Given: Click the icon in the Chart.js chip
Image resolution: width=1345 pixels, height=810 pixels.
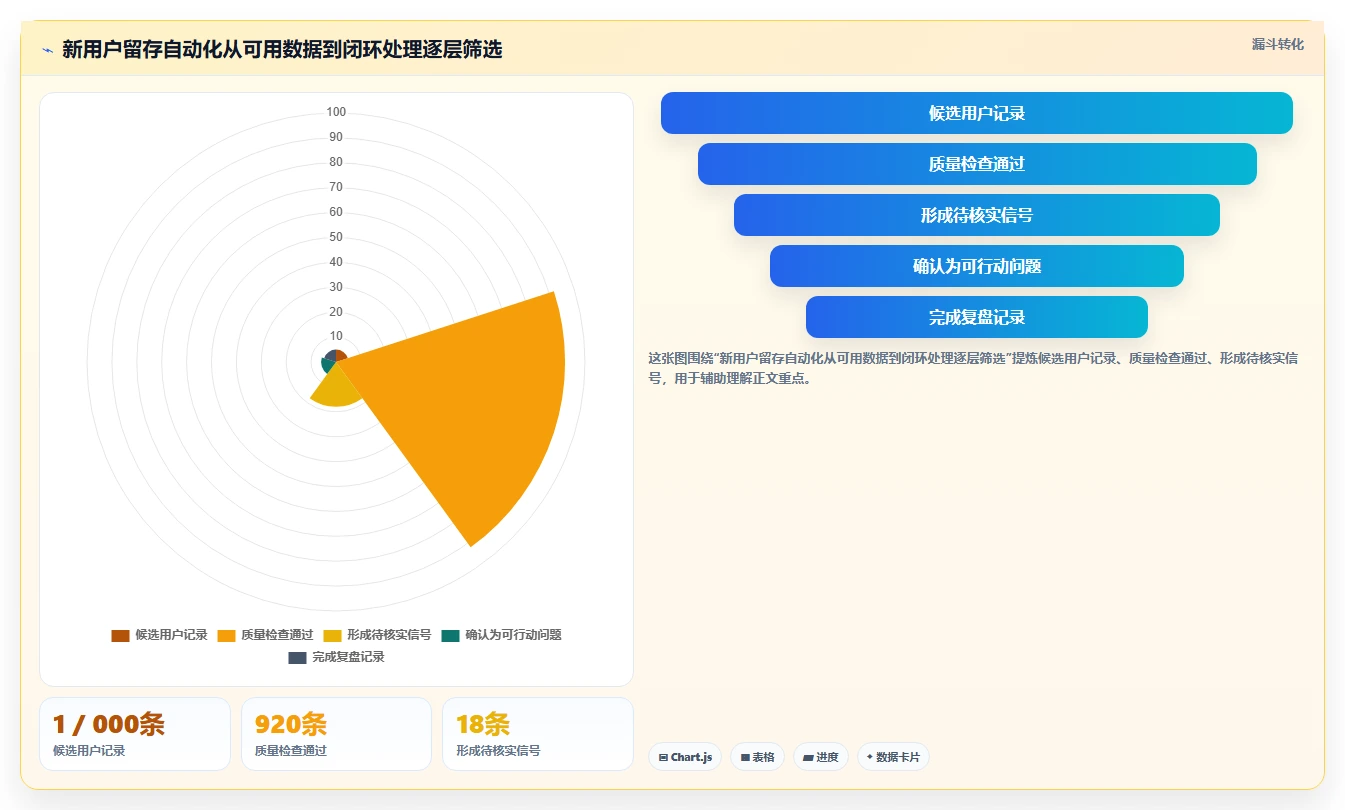Looking at the screenshot, I should click(x=663, y=758).
